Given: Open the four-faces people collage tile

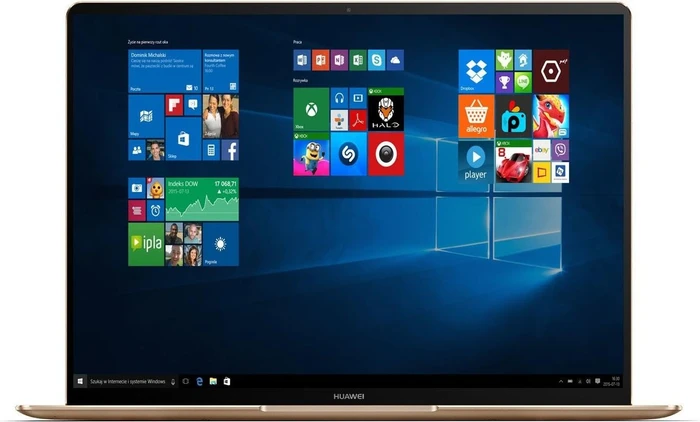Looking at the screenshot, I should (x=183, y=244).
